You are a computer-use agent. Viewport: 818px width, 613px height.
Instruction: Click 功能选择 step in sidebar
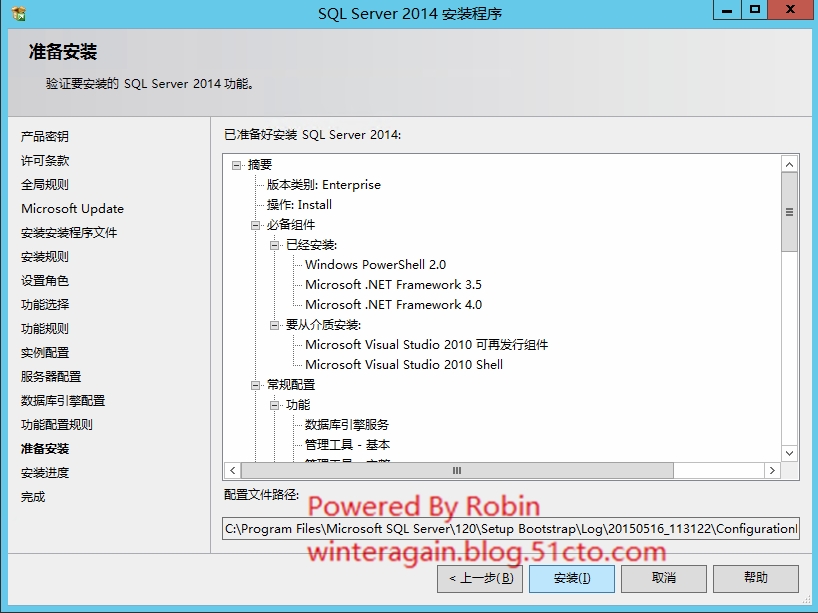point(45,305)
